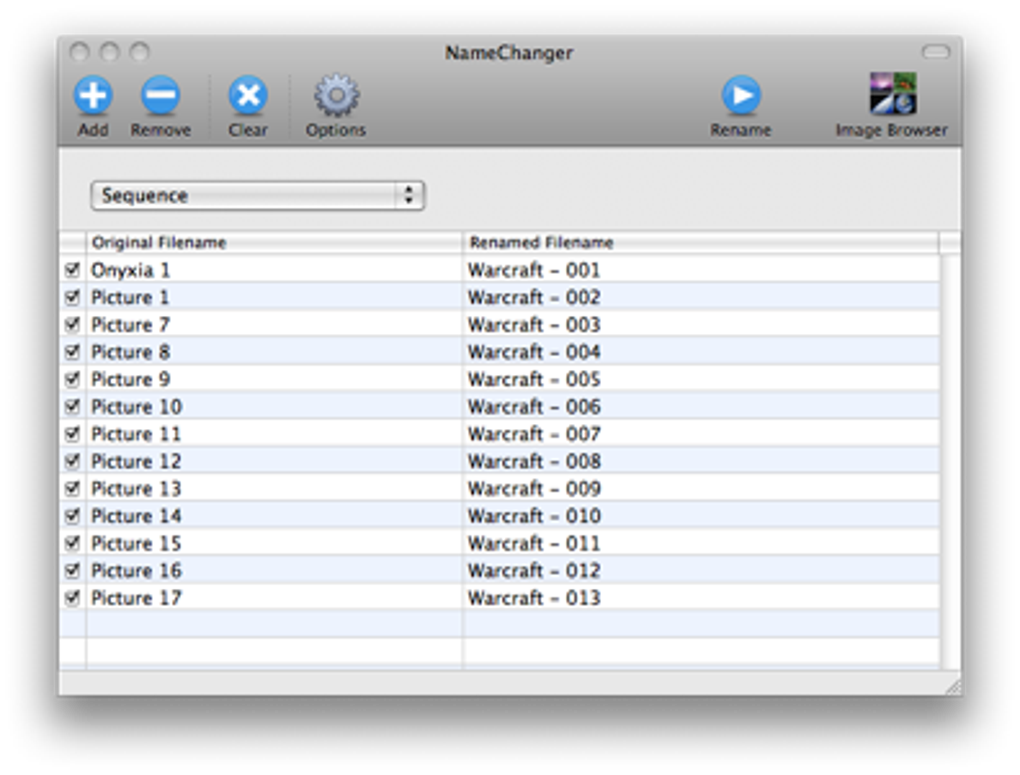Click the Warcraft - 010 renamed cell
The image size is (1020, 775).
701,516
